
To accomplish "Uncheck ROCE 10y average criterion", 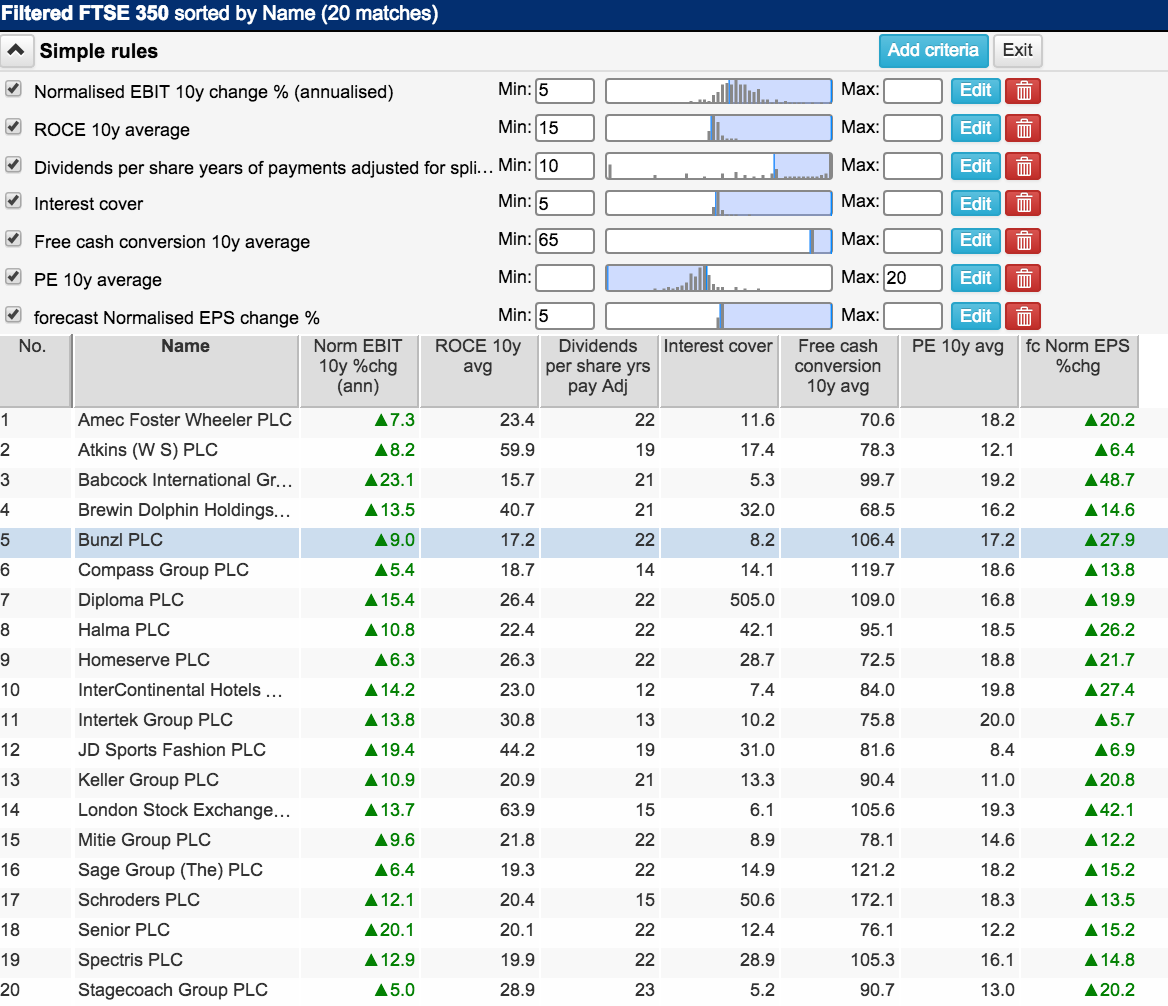I will (x=13, y=127).
